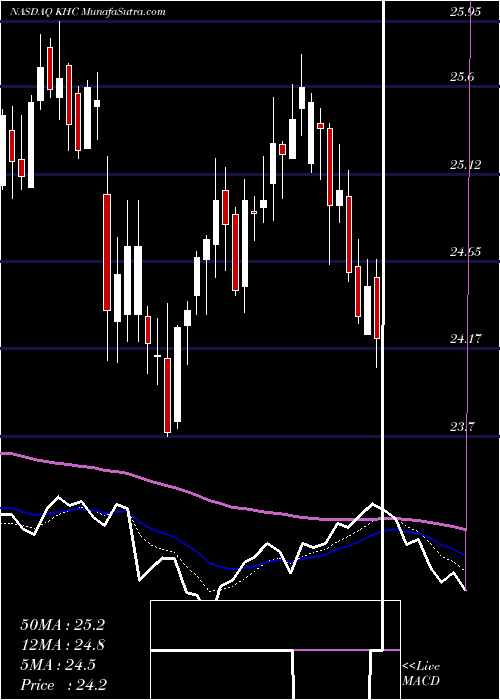Select the 24.65 price axis label
The image size is (500, 700).
465,252
